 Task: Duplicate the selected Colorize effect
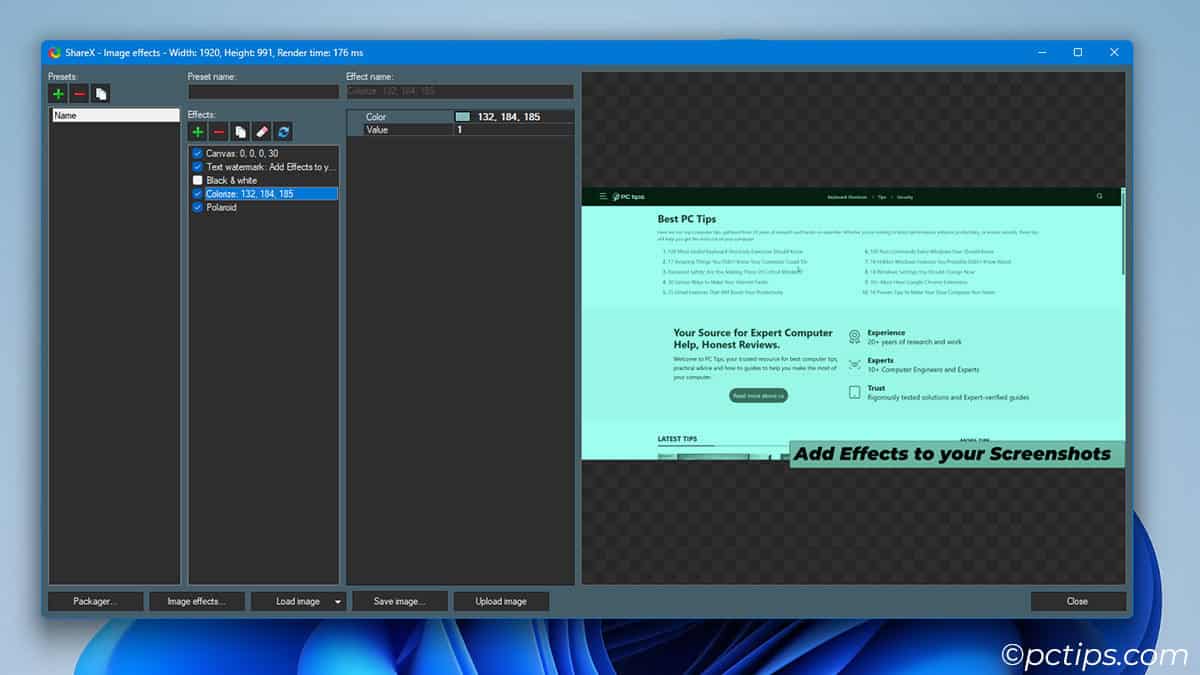pos(238,131)
